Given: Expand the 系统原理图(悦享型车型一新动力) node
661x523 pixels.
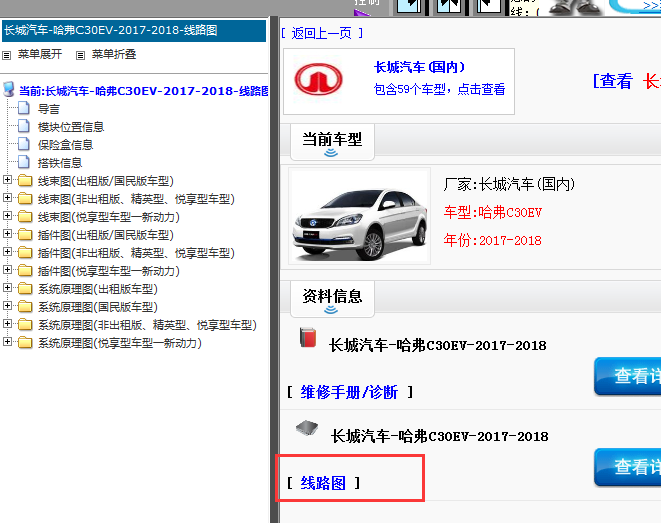Looking at the screenshot, I should tap(7, 341).
